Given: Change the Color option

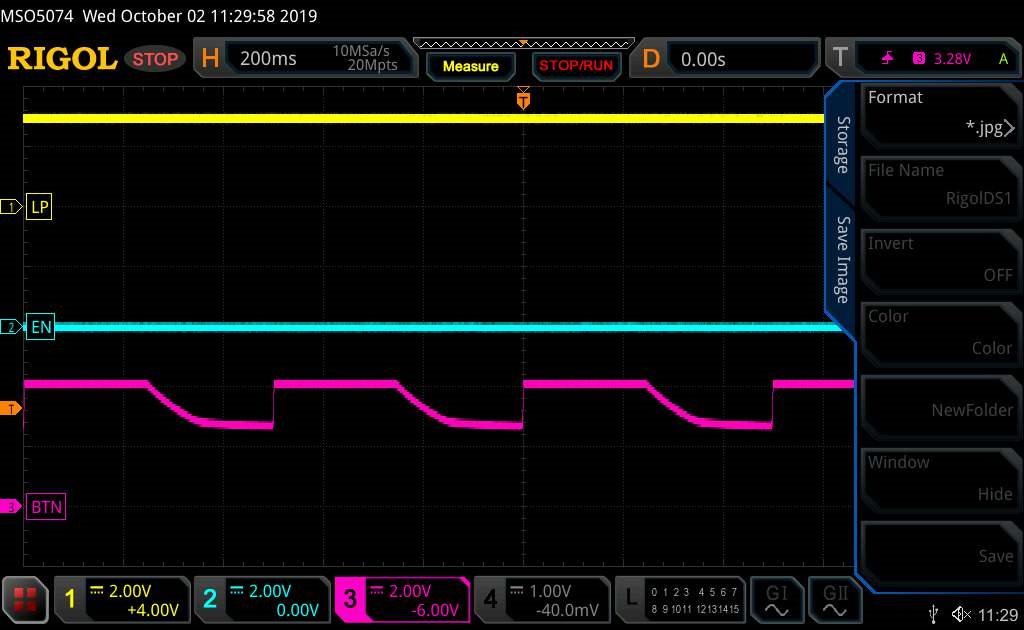Looking at the screenshot, I should coord(940,334).
